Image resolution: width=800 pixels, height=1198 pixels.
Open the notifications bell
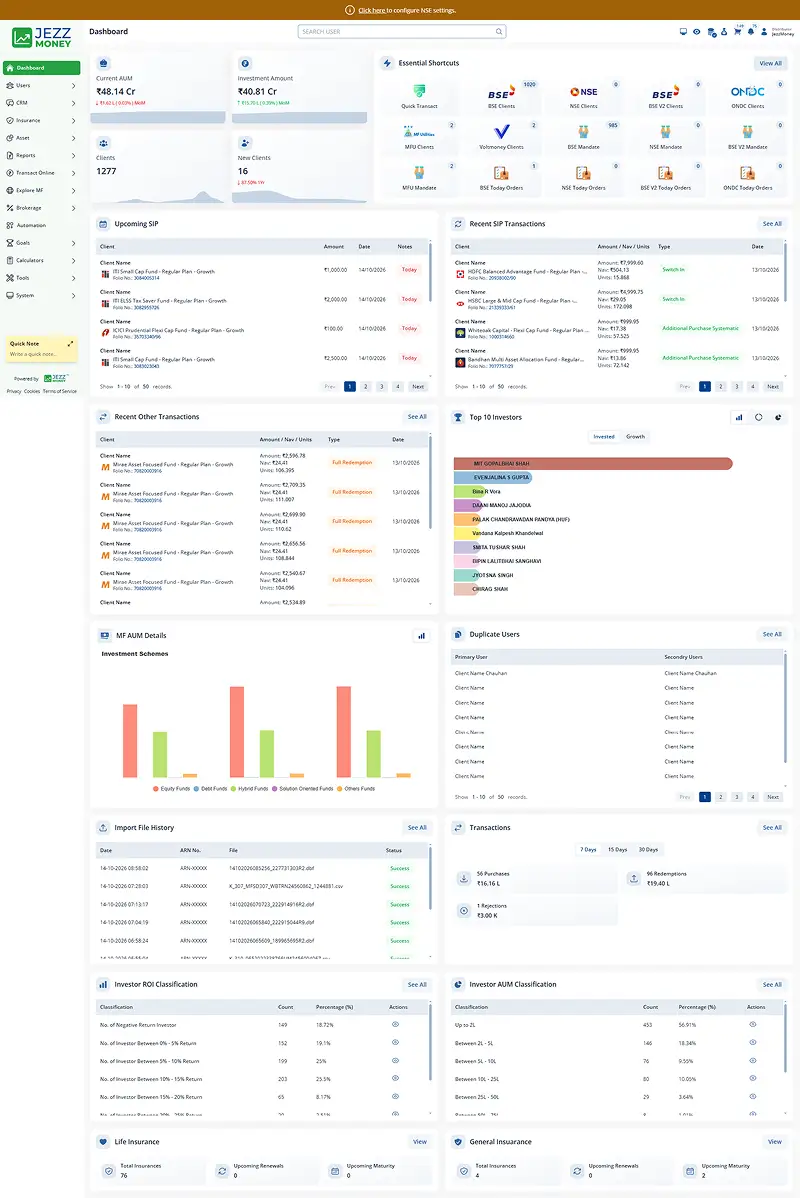coord(750,31)
